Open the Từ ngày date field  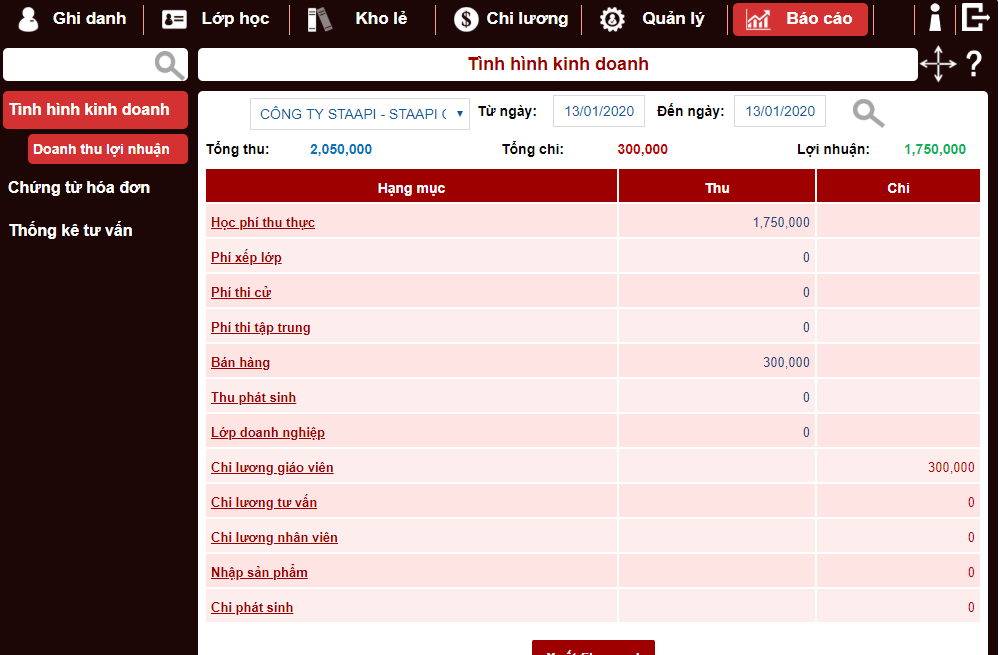pyautogui.click(x=599, y=112)
